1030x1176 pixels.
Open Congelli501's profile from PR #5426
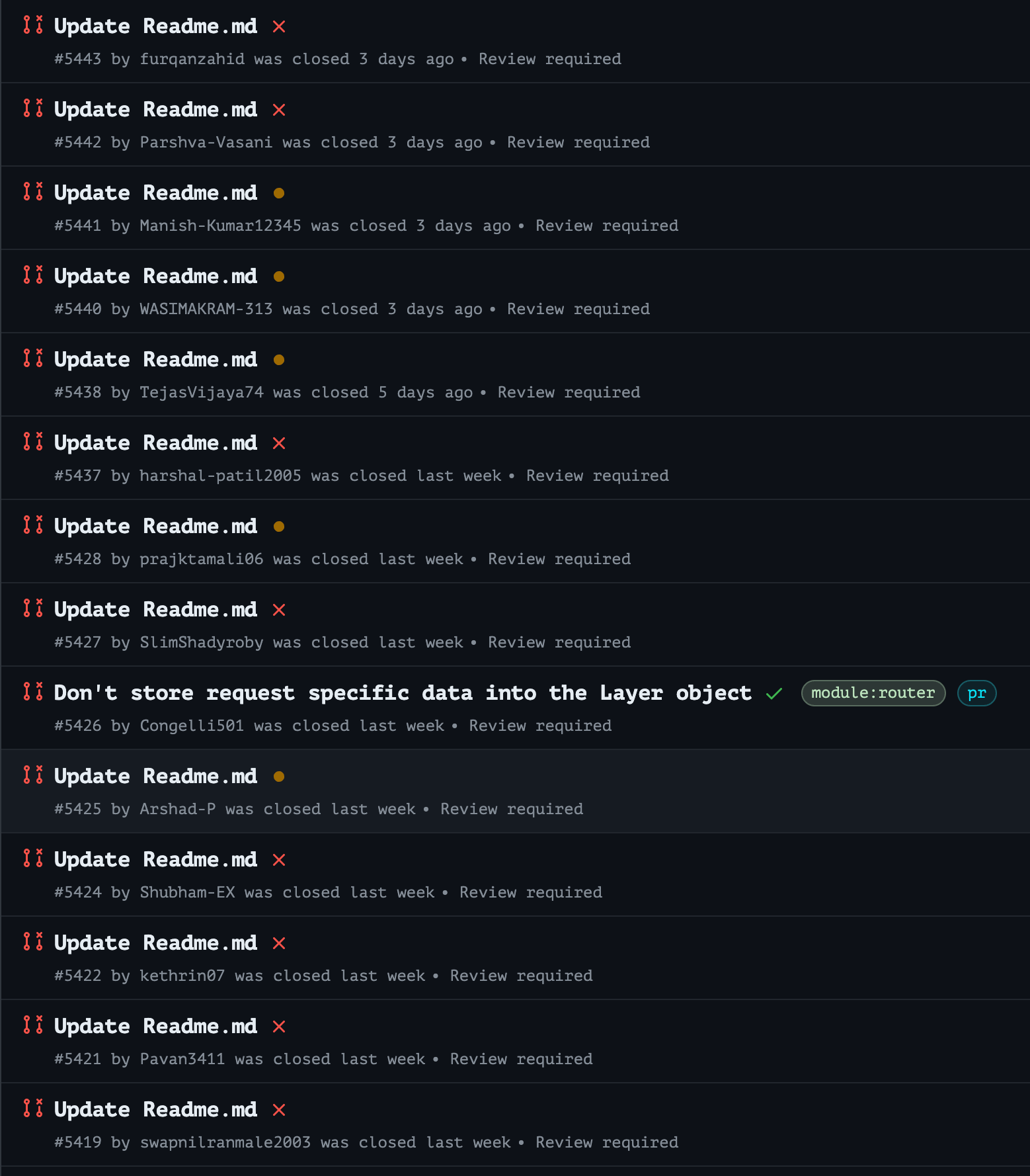click(190, 726)
